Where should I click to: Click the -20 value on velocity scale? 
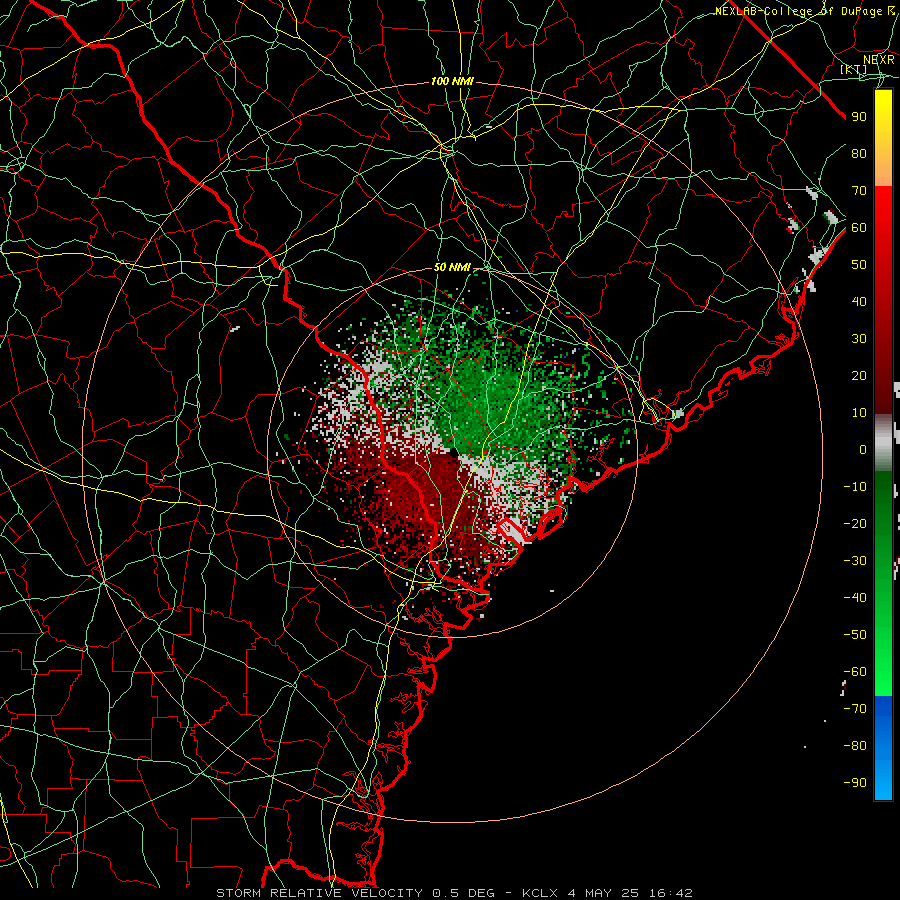pos(855,523)
